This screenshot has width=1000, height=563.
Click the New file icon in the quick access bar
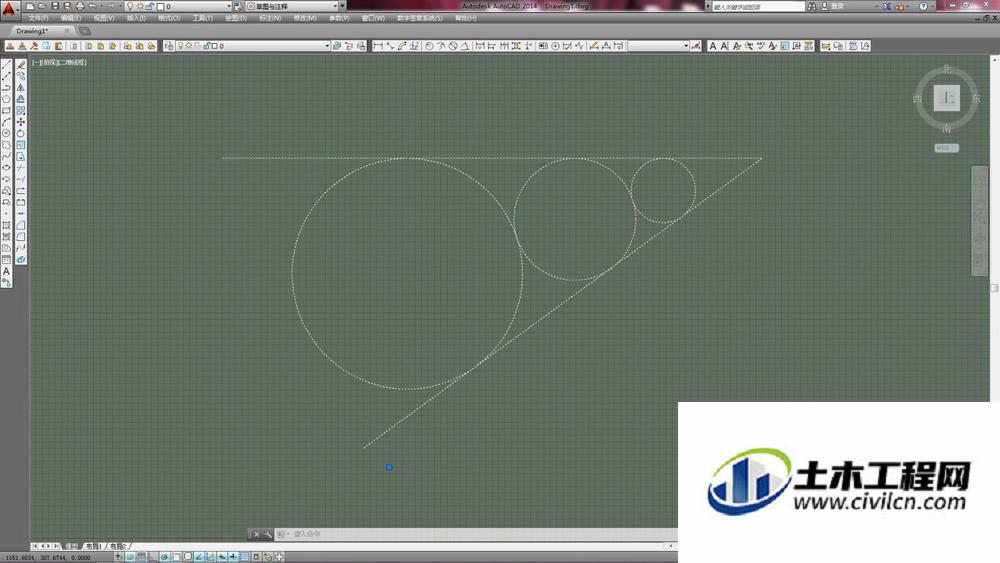(x=30, y=6)
